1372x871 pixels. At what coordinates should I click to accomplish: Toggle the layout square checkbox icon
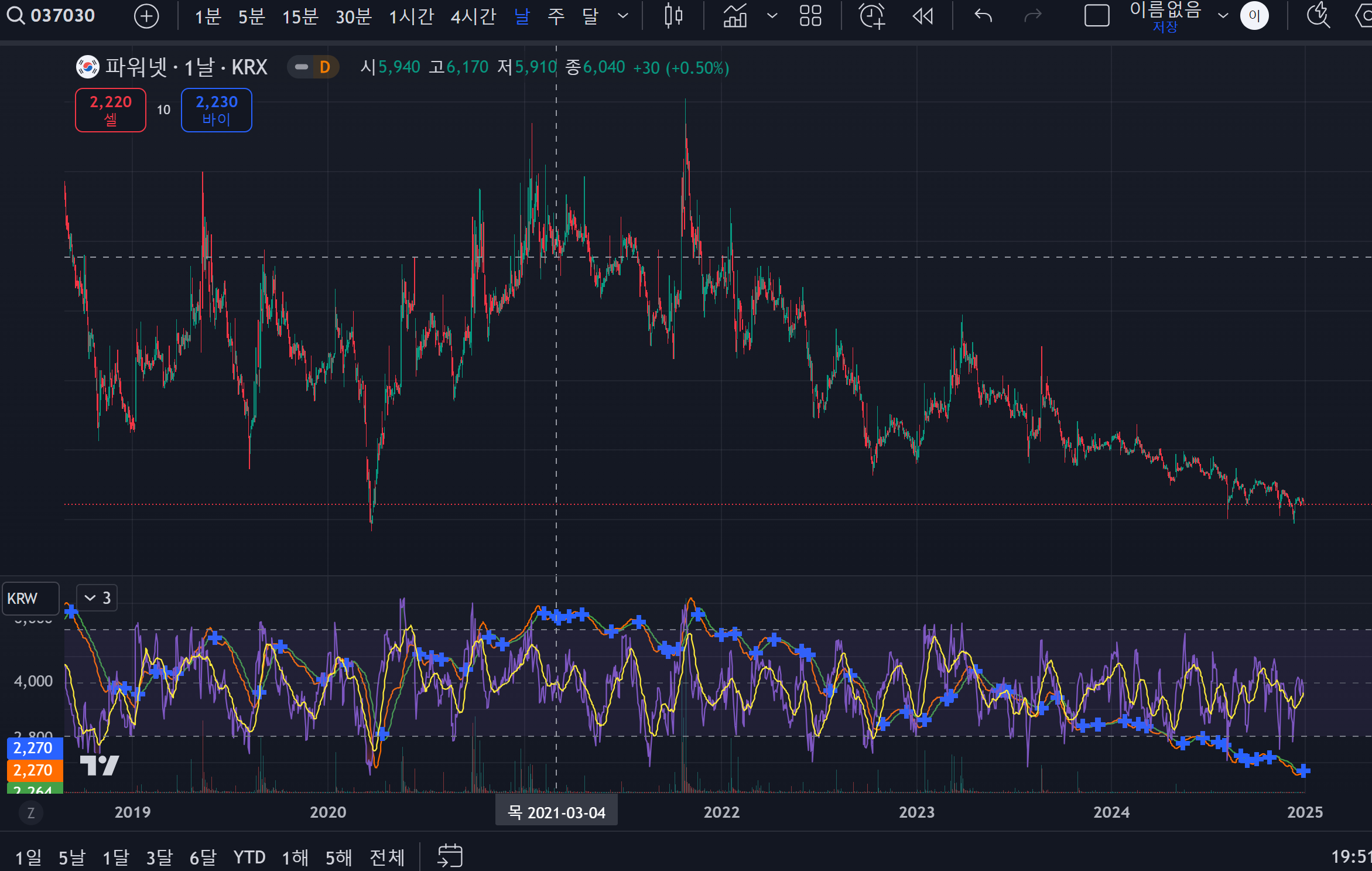click(x=1096, y=16)
